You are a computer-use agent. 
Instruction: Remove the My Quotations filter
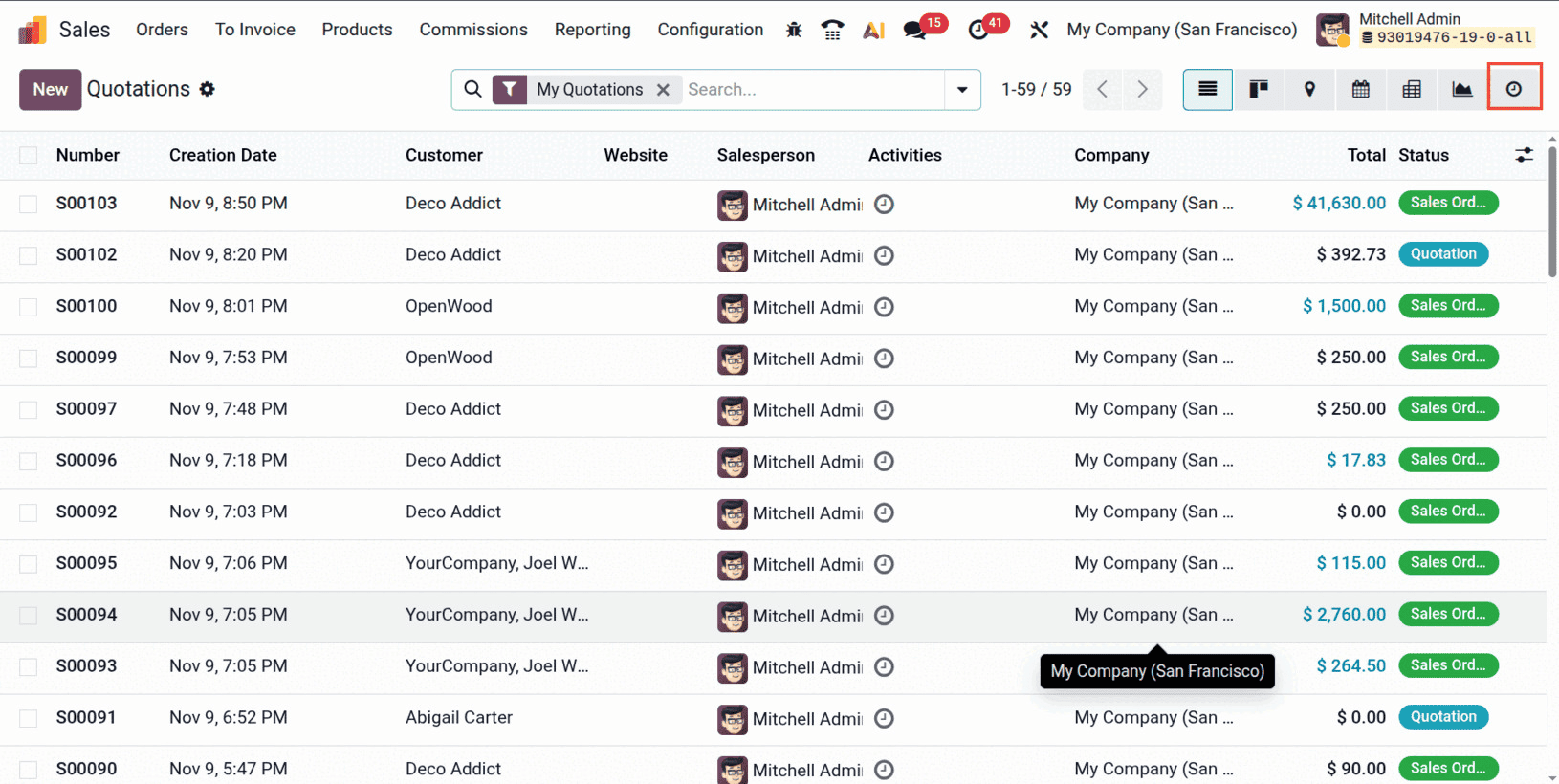coord(664,89)
